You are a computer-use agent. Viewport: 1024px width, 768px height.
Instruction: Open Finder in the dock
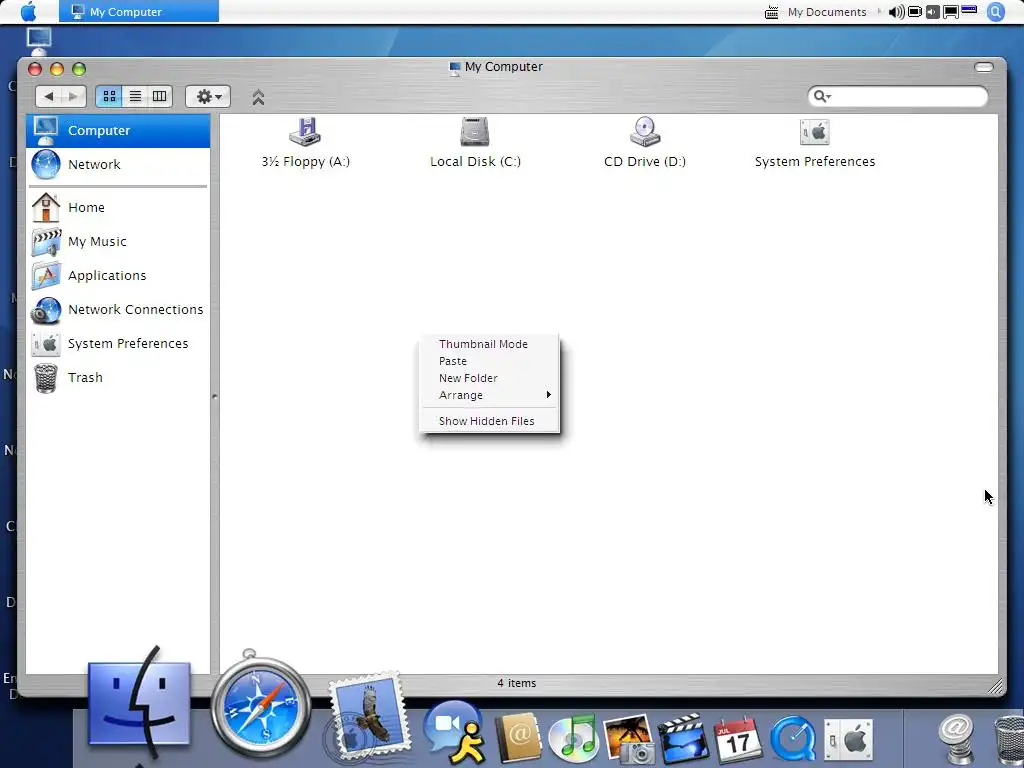[139, 705]
